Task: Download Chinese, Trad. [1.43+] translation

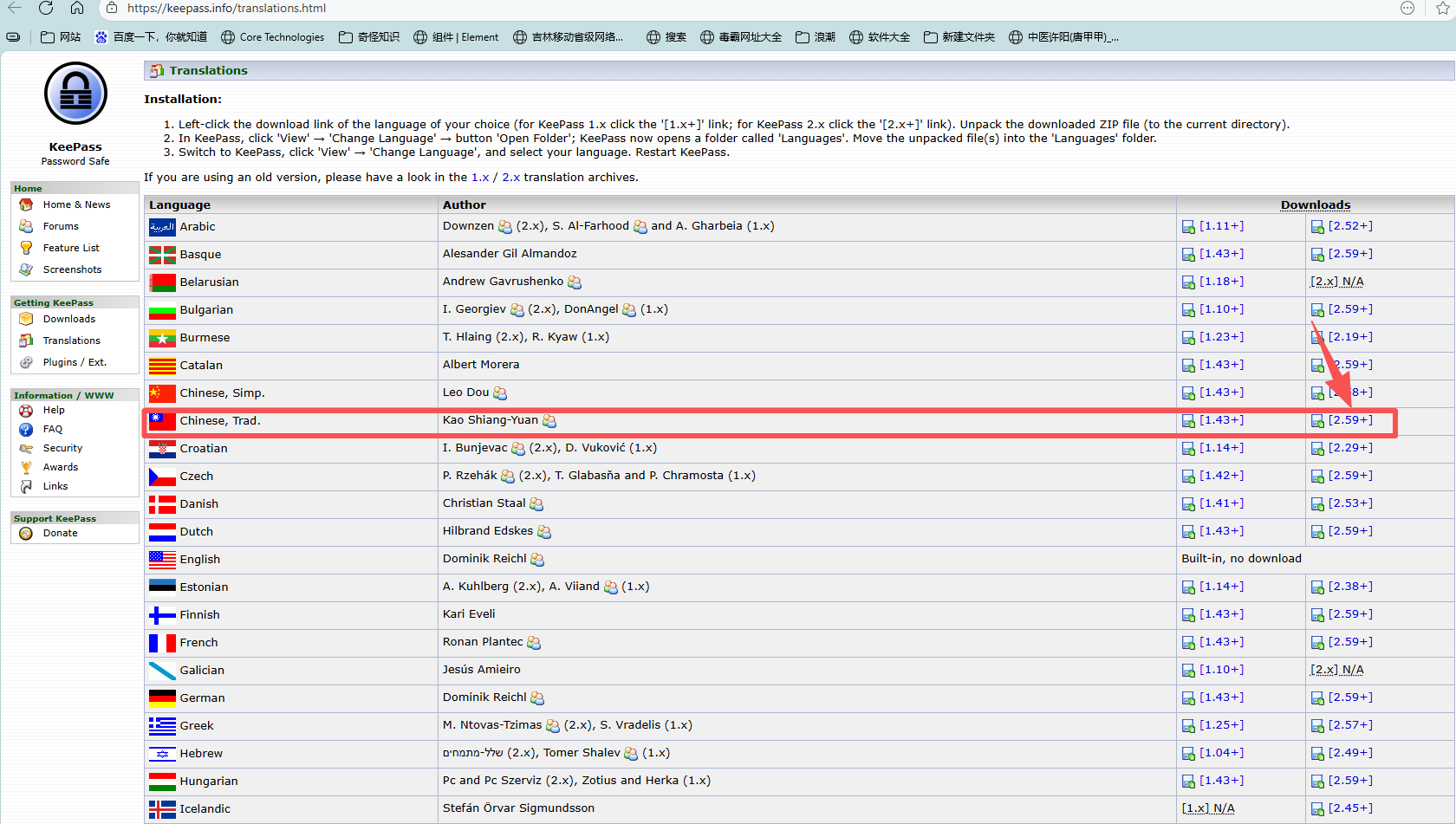Action: pyautogui.click(x=1221, y=420)
